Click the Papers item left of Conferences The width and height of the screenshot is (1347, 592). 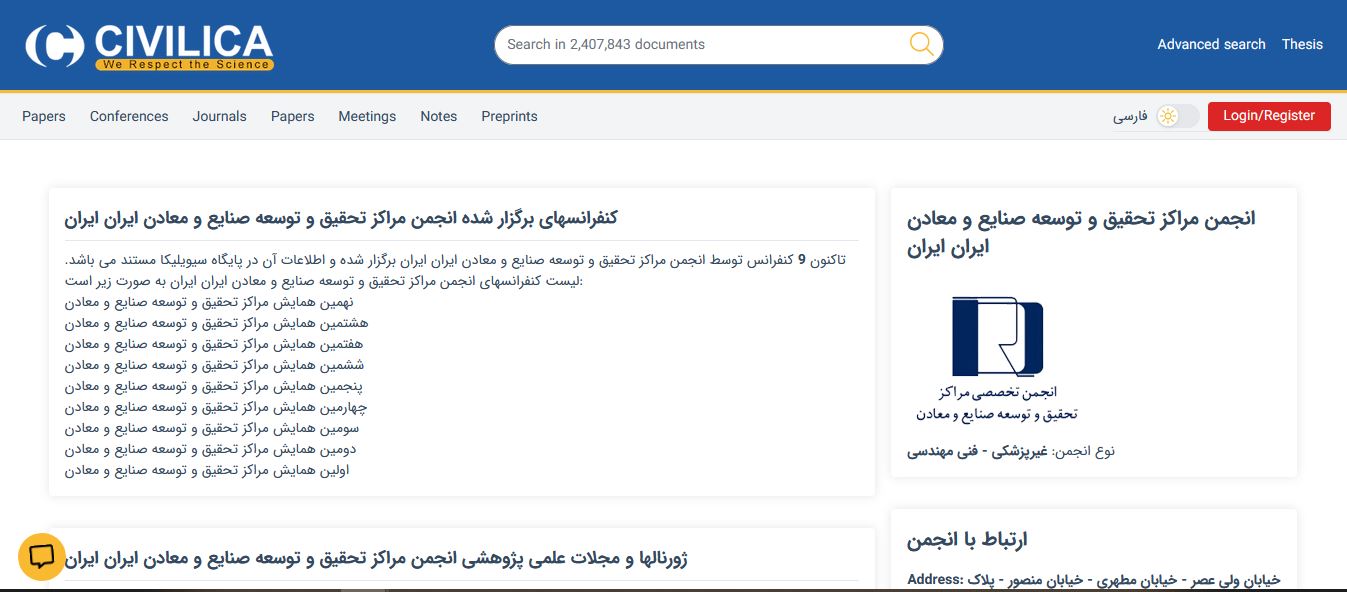click(x=44, y=116)
